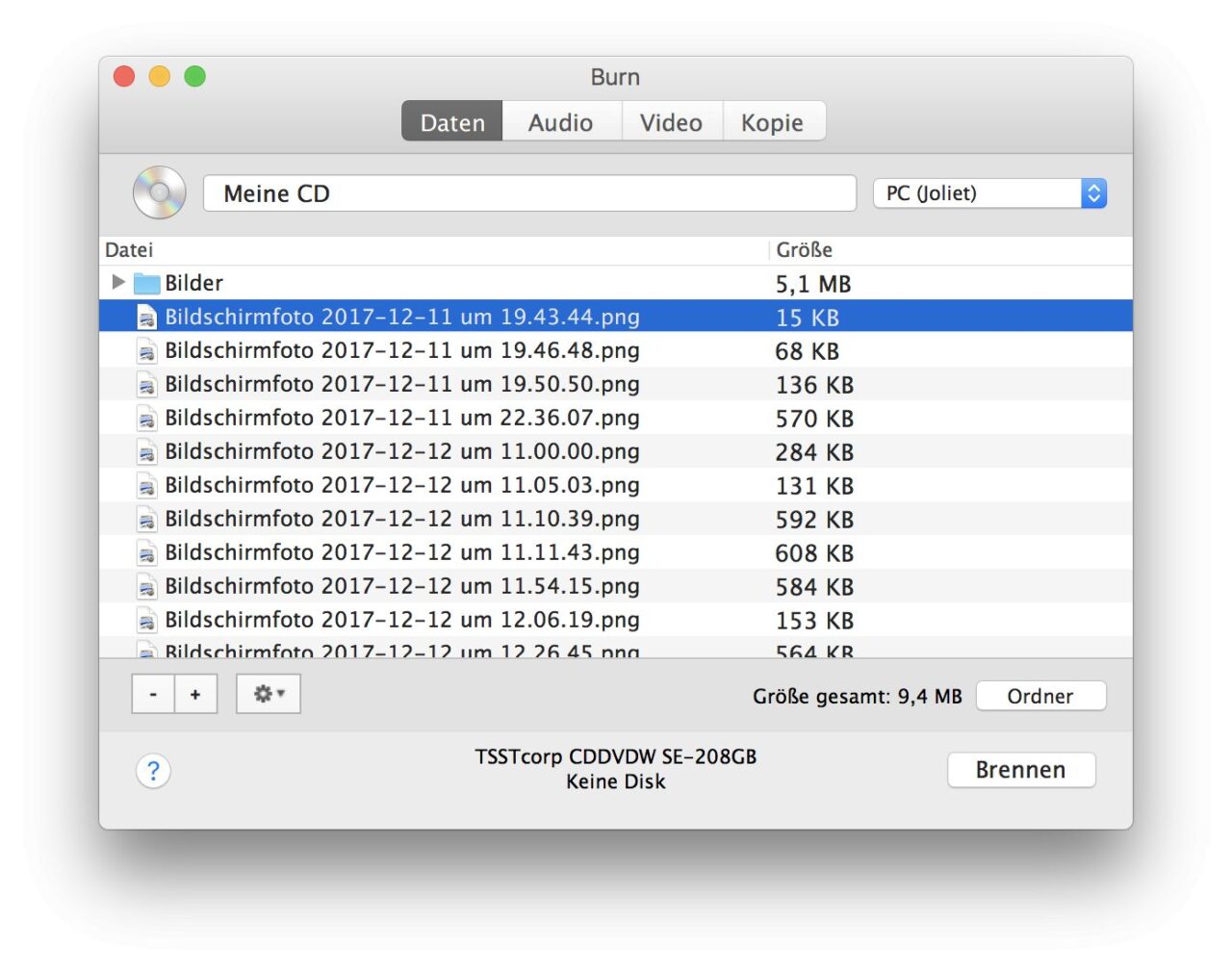Expand the Bilder folder disclosure triangle

[x=118, y=282]
